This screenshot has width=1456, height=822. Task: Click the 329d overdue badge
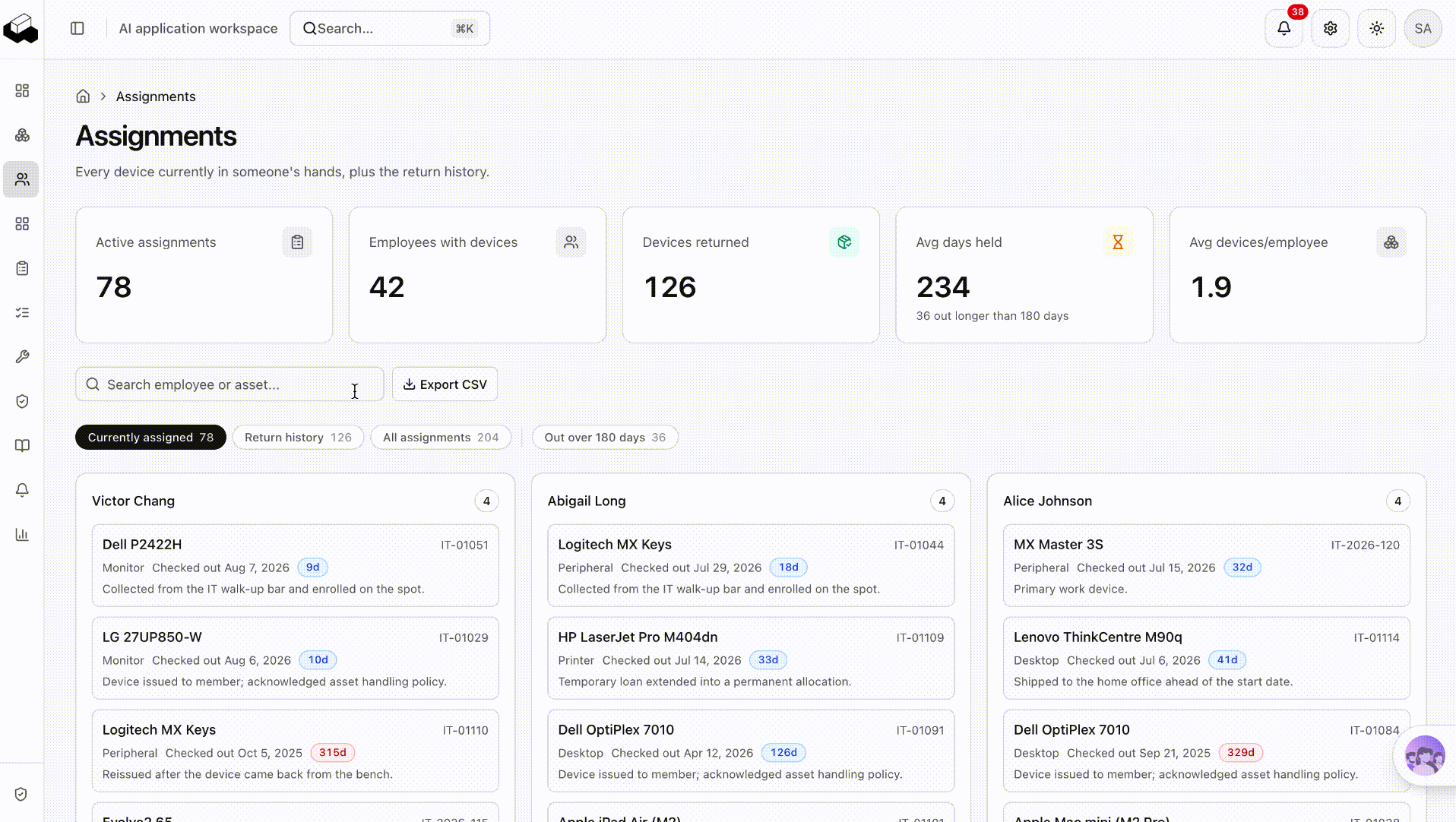coord(1241,753)
